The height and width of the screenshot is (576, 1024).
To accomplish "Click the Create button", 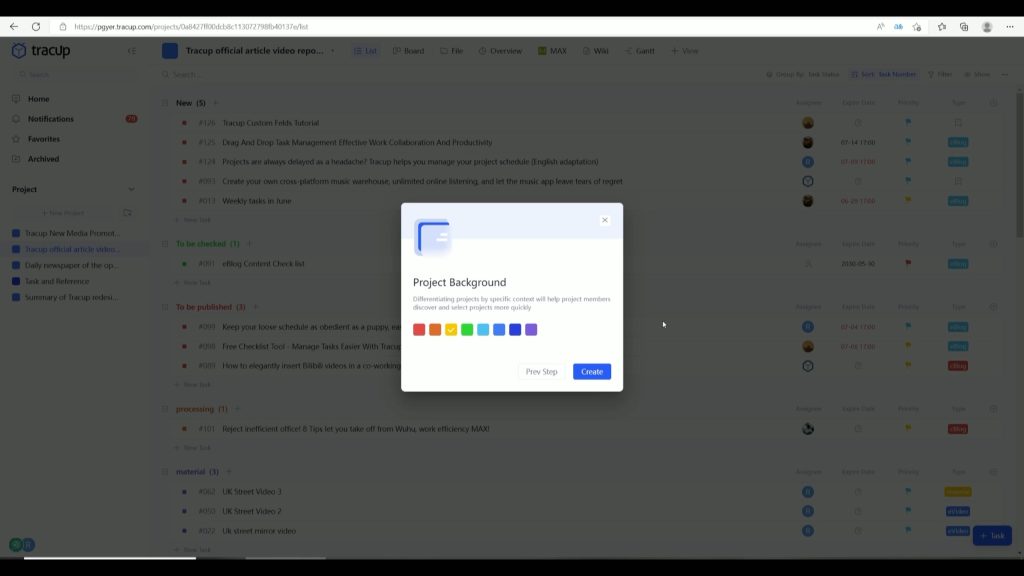I will click(x=591, y=372).
